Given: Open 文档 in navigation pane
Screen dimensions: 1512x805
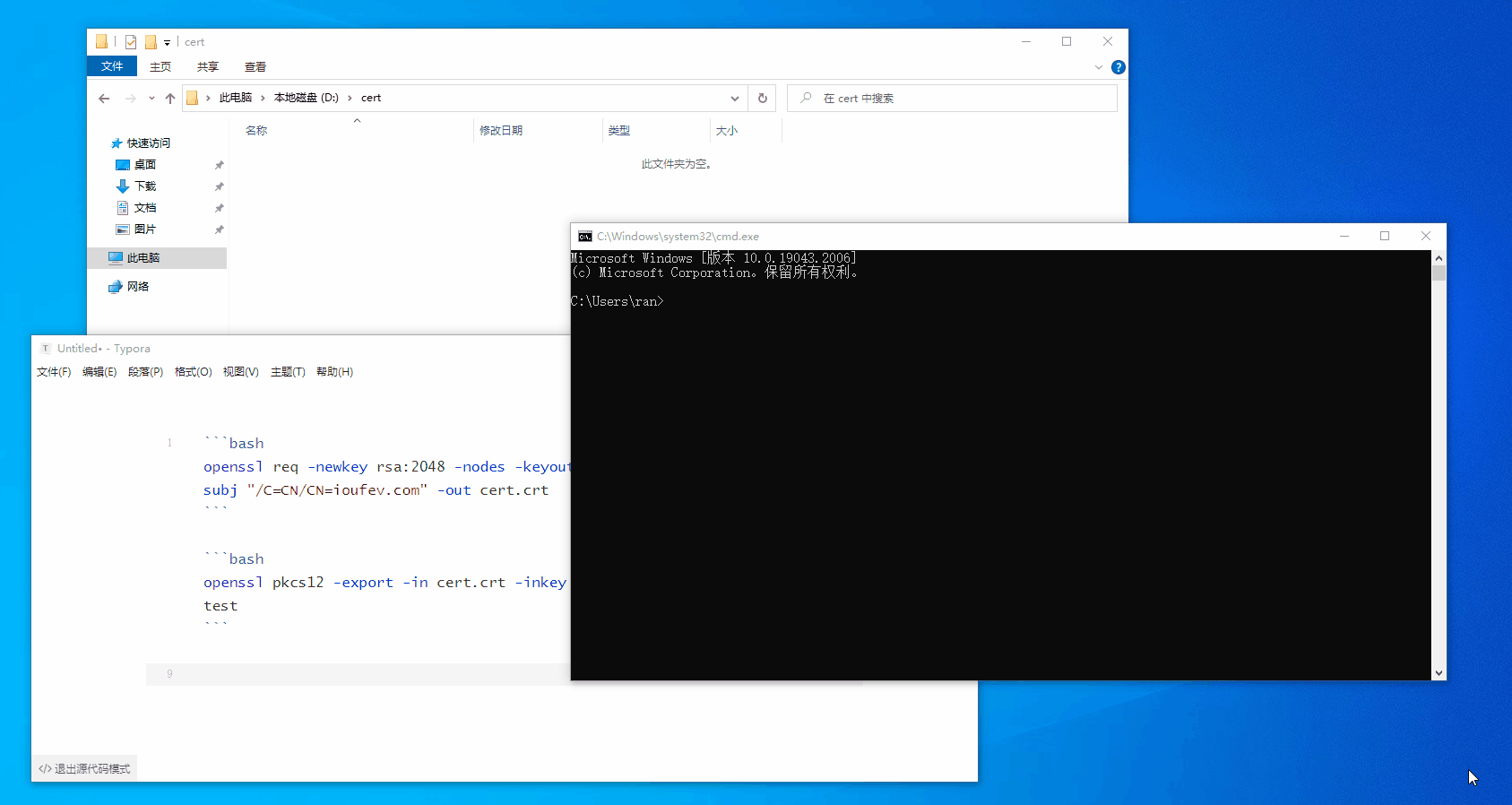Looking at the screenshot, I should pos(144,208).
